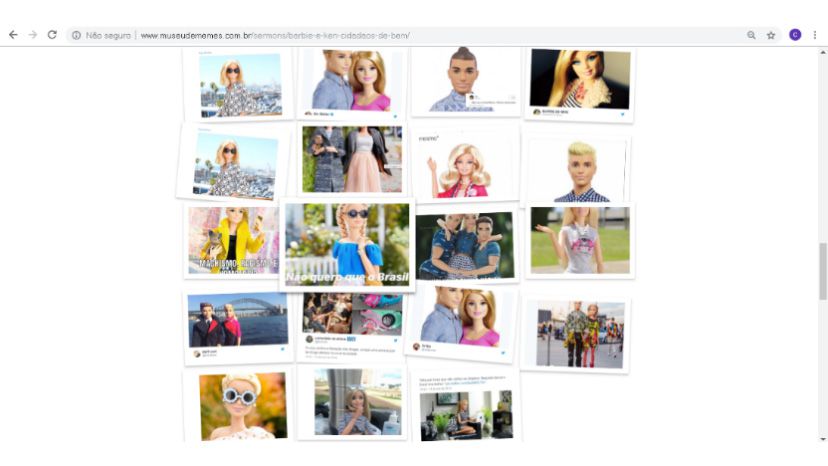Open the top-row Barbie at marina thumbnail
Image resolution: width=828 pixels, height=466 pixels.
click(x=239, y=85)
